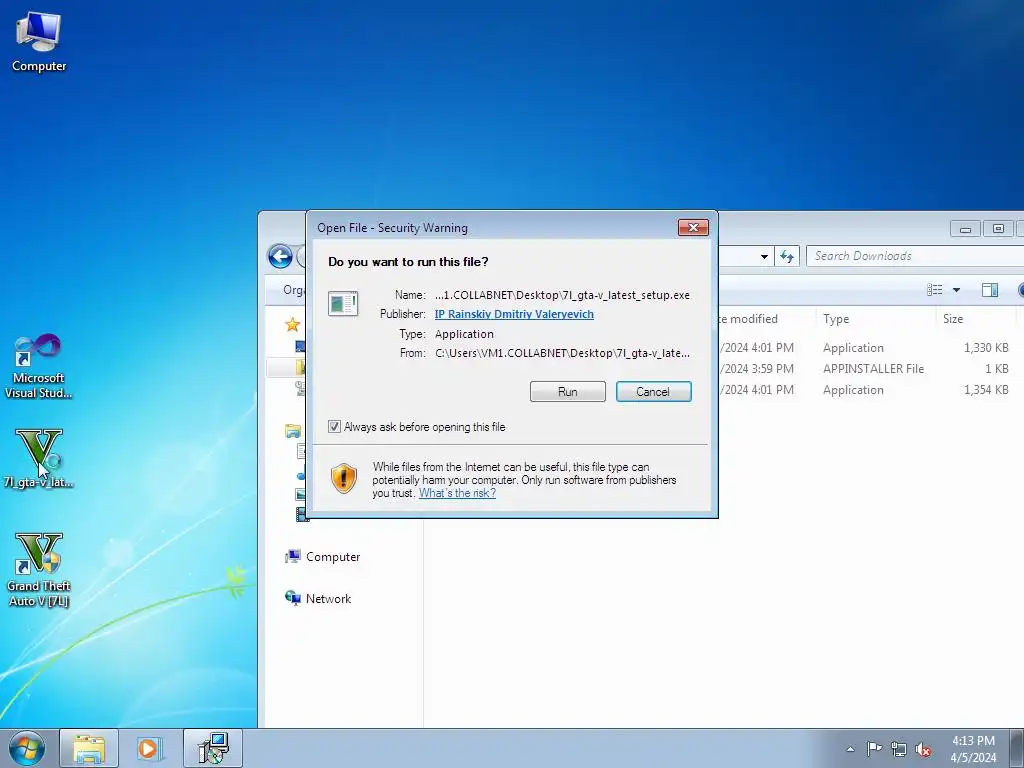1024x768 pixels.
Task: Uncheck Always ask before opening this file
Action: pyautogui.click(x=334, y=427)
